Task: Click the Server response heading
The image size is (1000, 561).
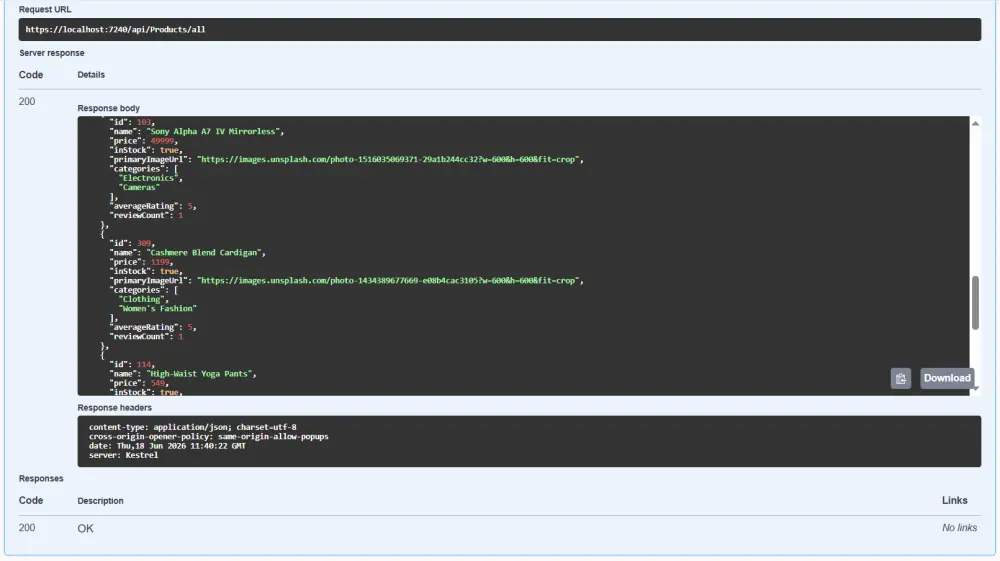Action: tap(52, 53)
